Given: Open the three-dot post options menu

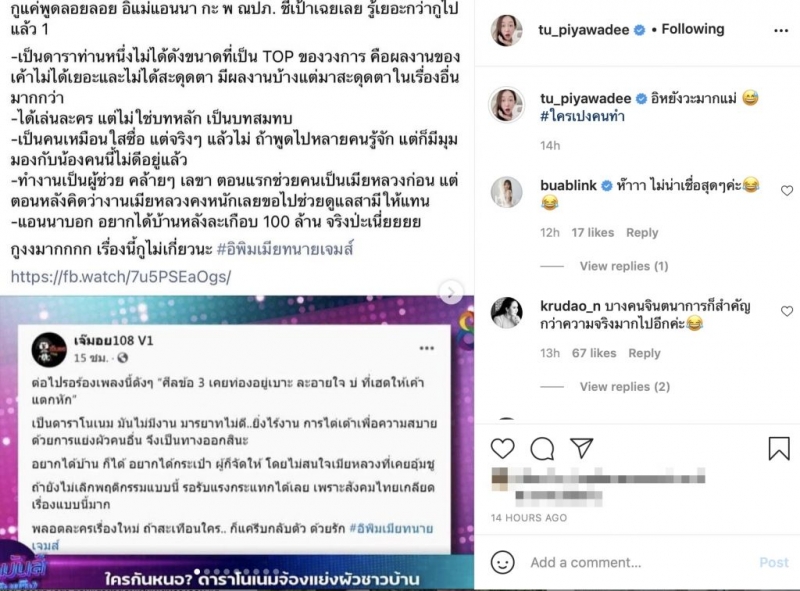Looking at the screenshot, I should (x=781, y=31).
